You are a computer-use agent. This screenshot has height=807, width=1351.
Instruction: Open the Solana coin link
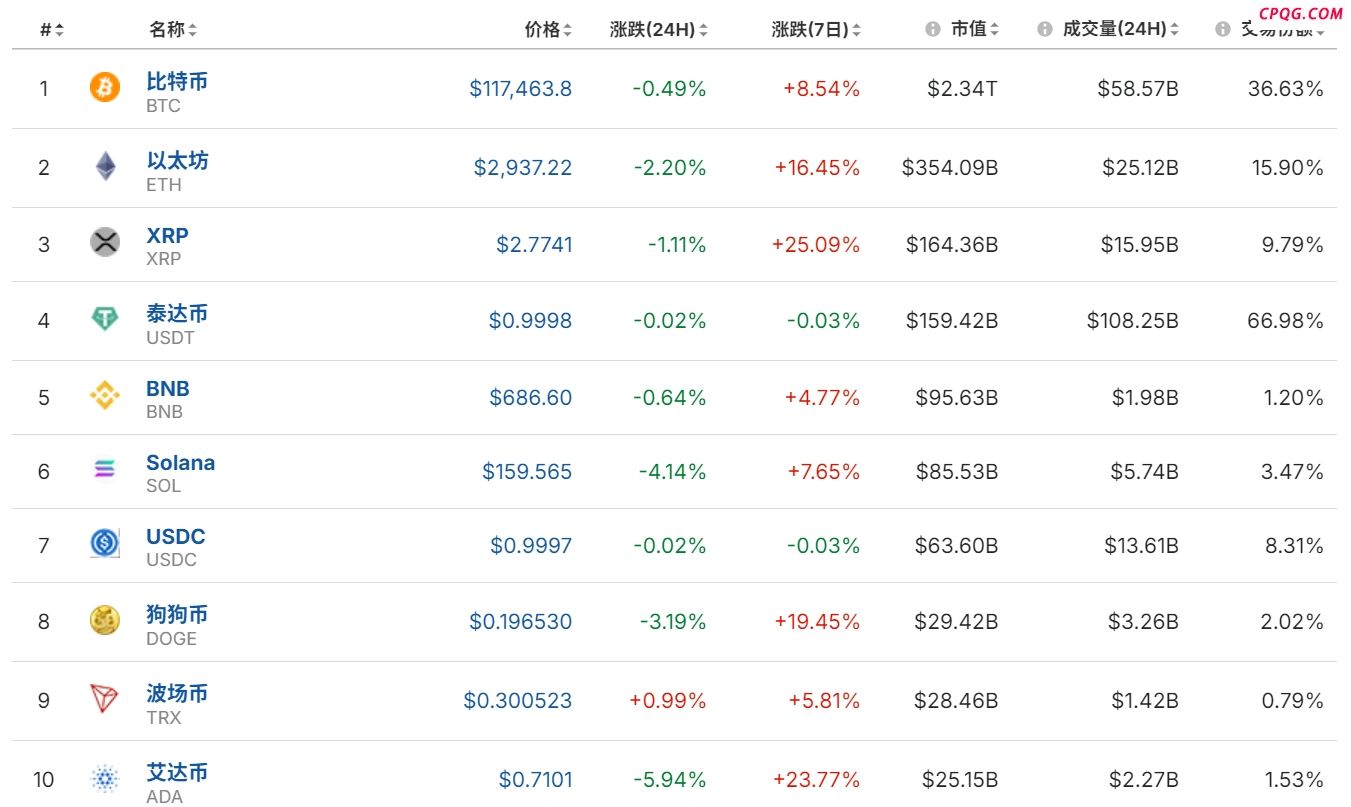[x=180, y=462]
